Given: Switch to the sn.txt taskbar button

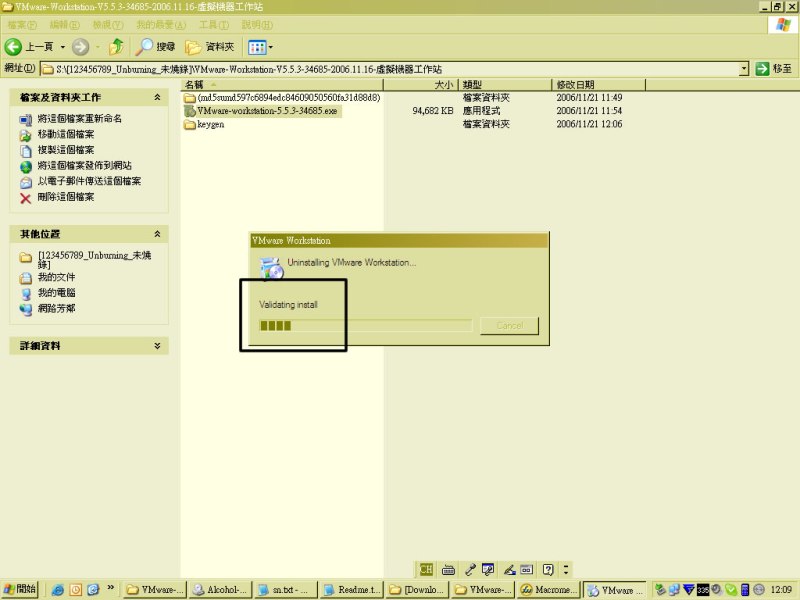Looking at the screenshot, I should [x=286, y=590].
